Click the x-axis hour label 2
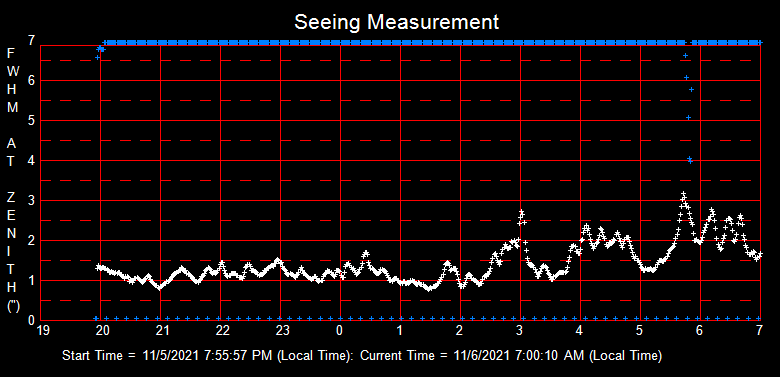 point(460,331)
